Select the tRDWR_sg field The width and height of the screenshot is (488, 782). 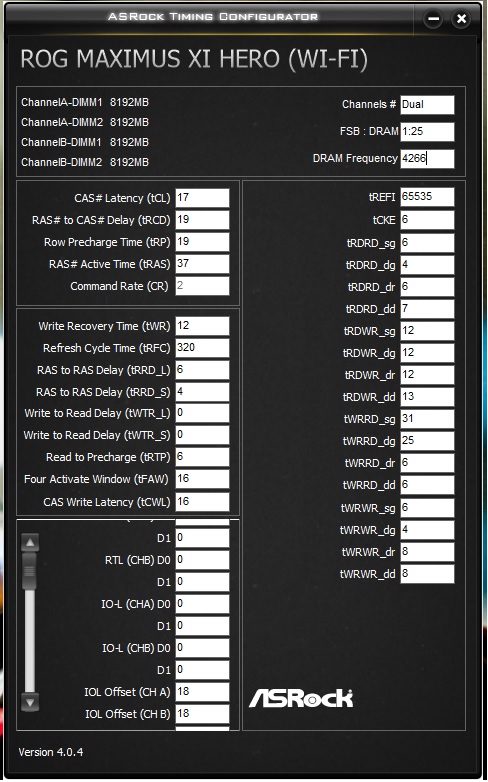[x=427, y=331]
